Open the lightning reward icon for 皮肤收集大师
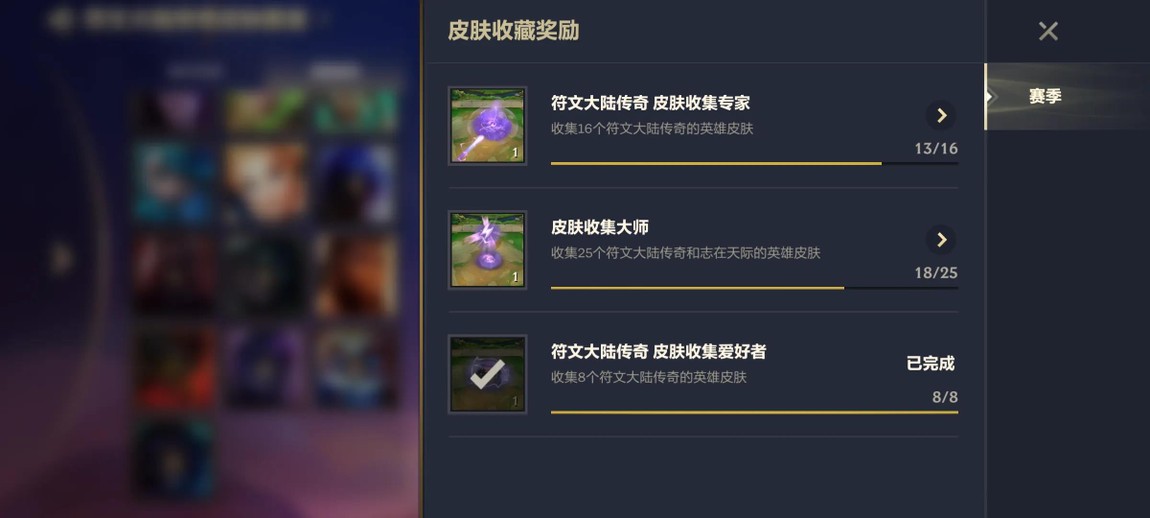Image resolution: width=1150 pixels, height=518 pixels. [x=488, y=249]
